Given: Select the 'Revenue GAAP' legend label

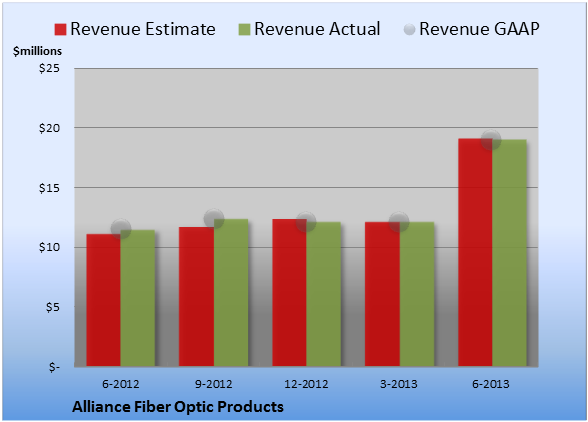Looking at the screenshot, I should coord(479,29).
